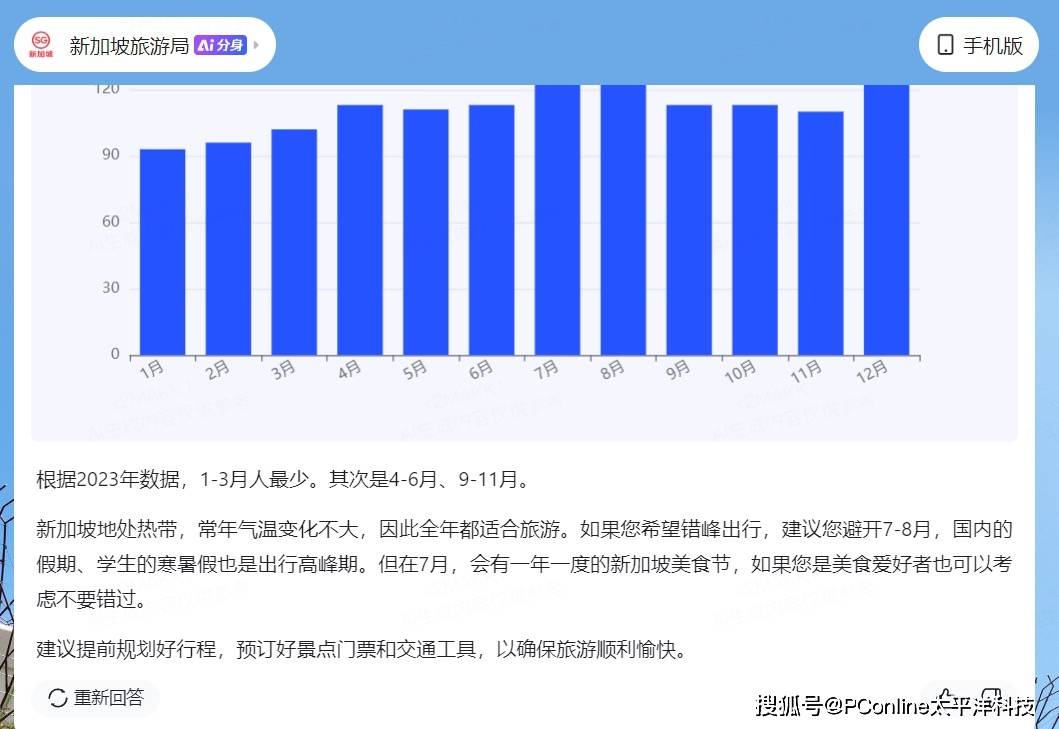This screenshot has width=1059, height=729.
Task: Select the 12月 bar in the chart
Action: [x=887, y=220]
